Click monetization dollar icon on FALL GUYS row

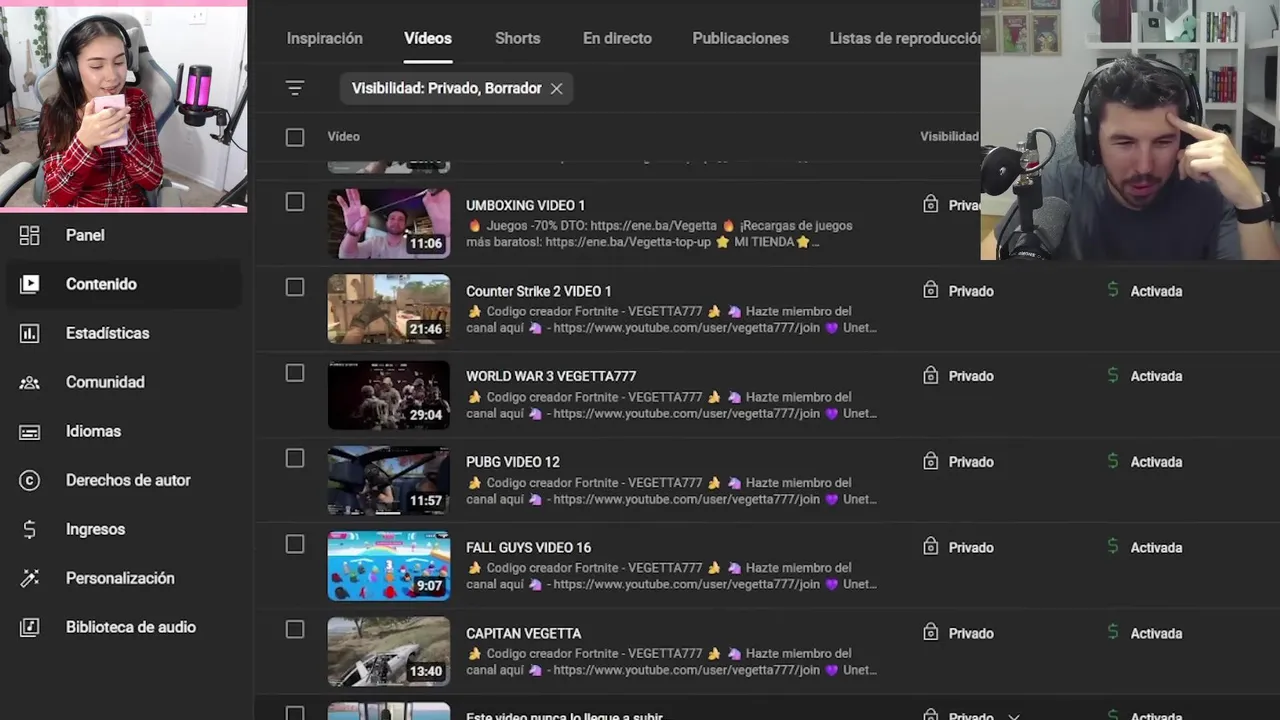tap(1113, 546)
